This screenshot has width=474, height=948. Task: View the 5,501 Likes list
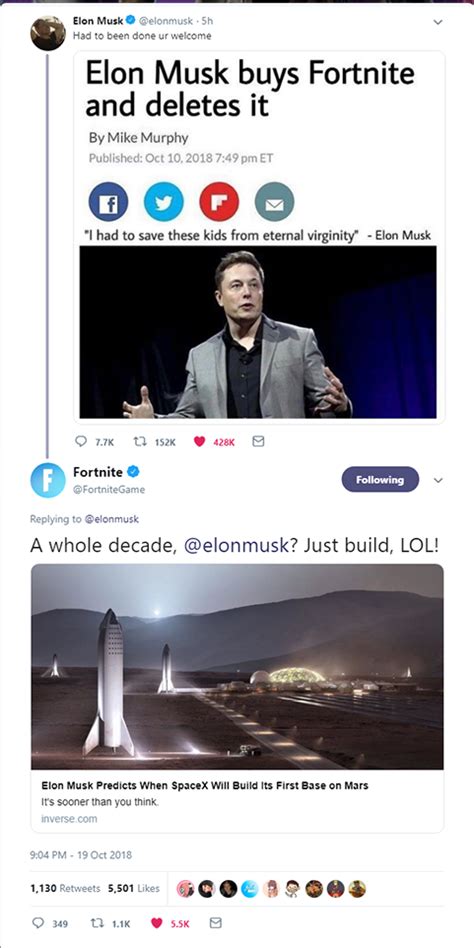(x=134, y=888)
